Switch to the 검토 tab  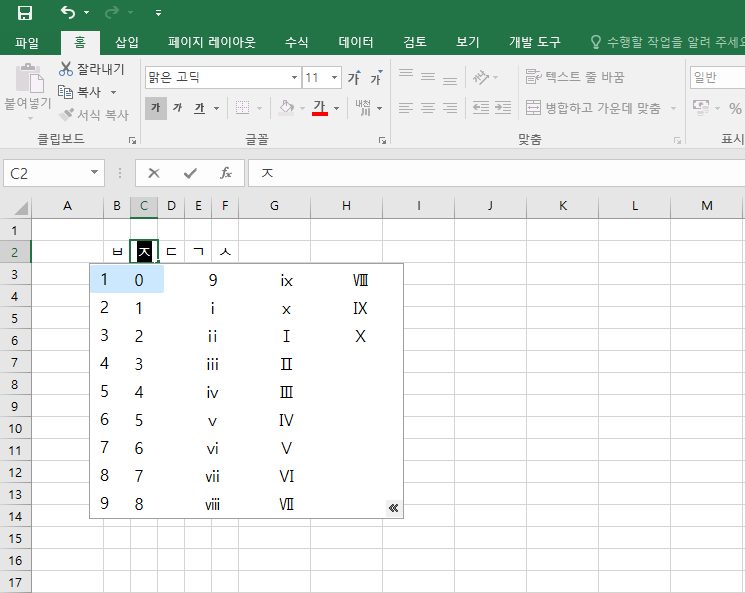tap(415, 43)
